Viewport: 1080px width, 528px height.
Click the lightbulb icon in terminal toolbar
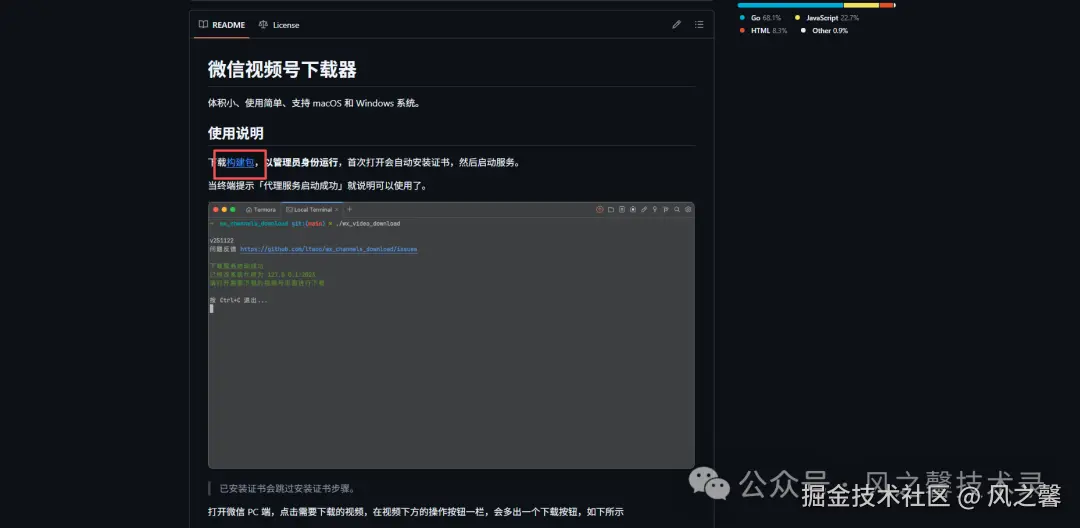[655, 209]
